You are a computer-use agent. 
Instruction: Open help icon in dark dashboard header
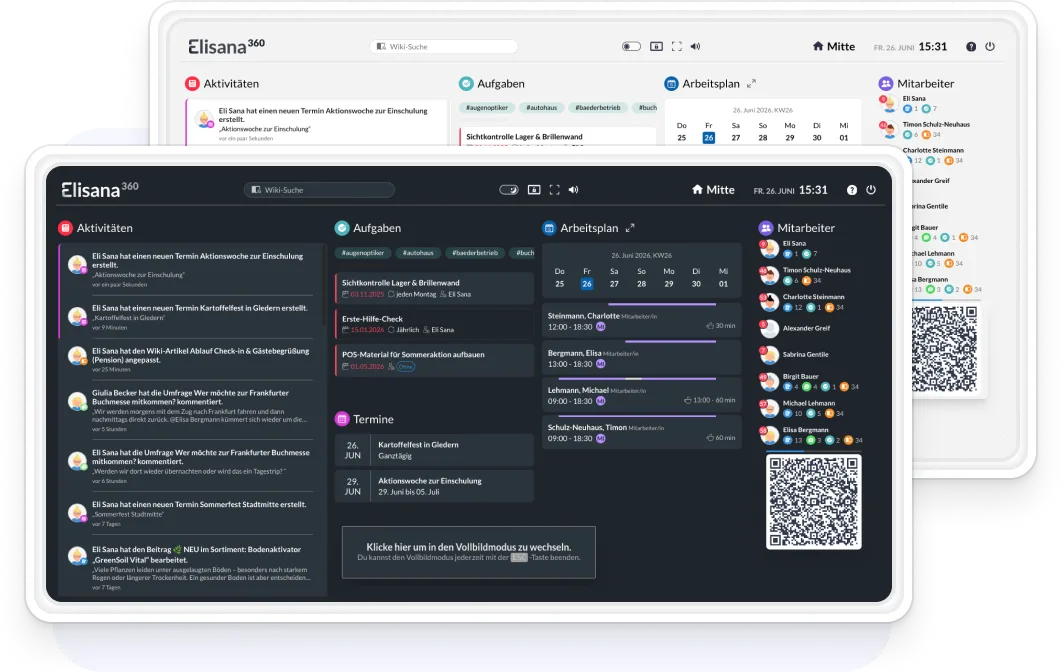(x=852, y=190)
